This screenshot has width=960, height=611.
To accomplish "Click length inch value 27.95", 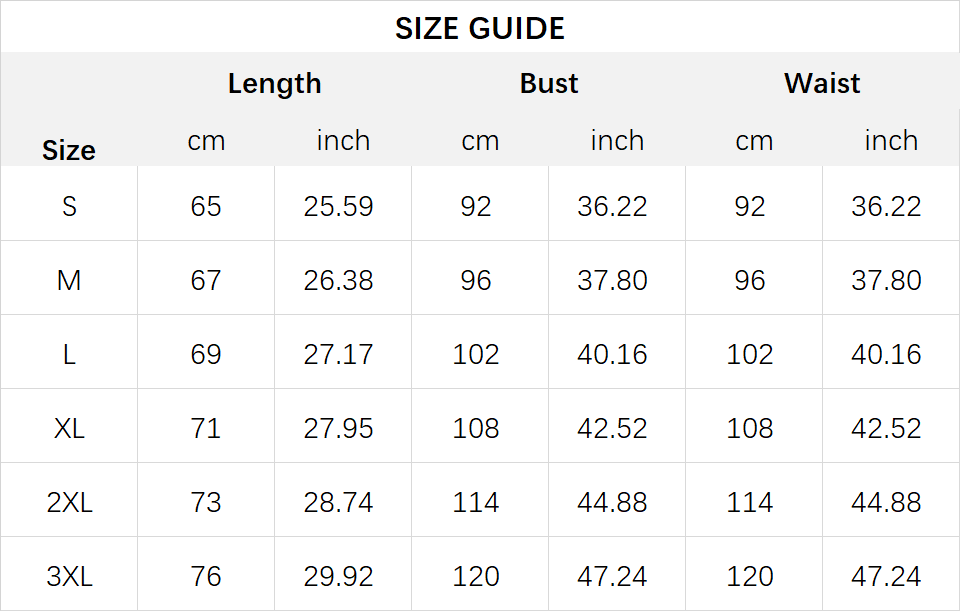I will click(339, 429).
